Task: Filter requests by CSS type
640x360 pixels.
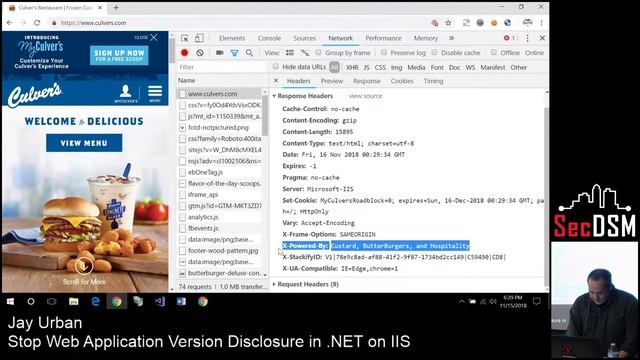Action: pyautogui.click(x=380, y=67)
